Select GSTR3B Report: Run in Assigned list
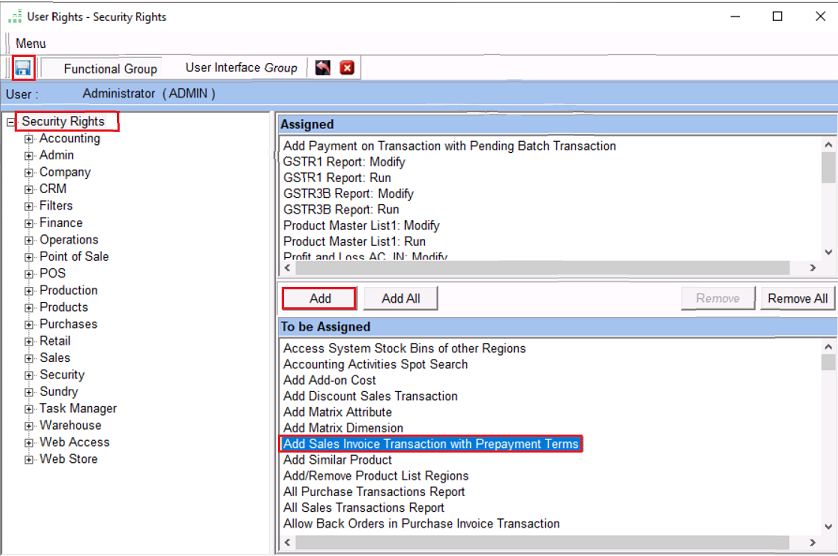Viewport: 838px width, 556px height. (x=341, y=210)
